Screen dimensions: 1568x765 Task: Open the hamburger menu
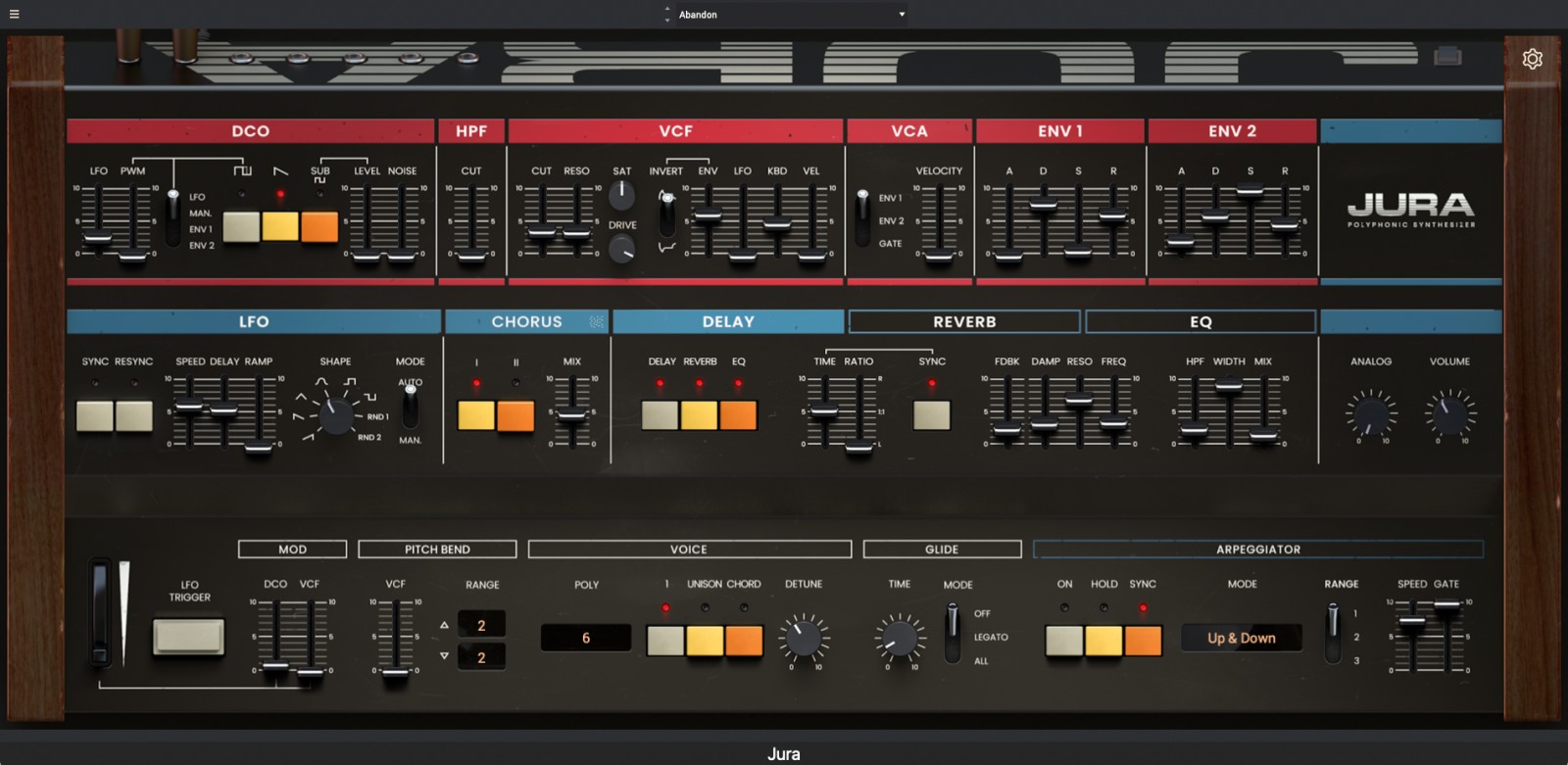pos(14,15)
